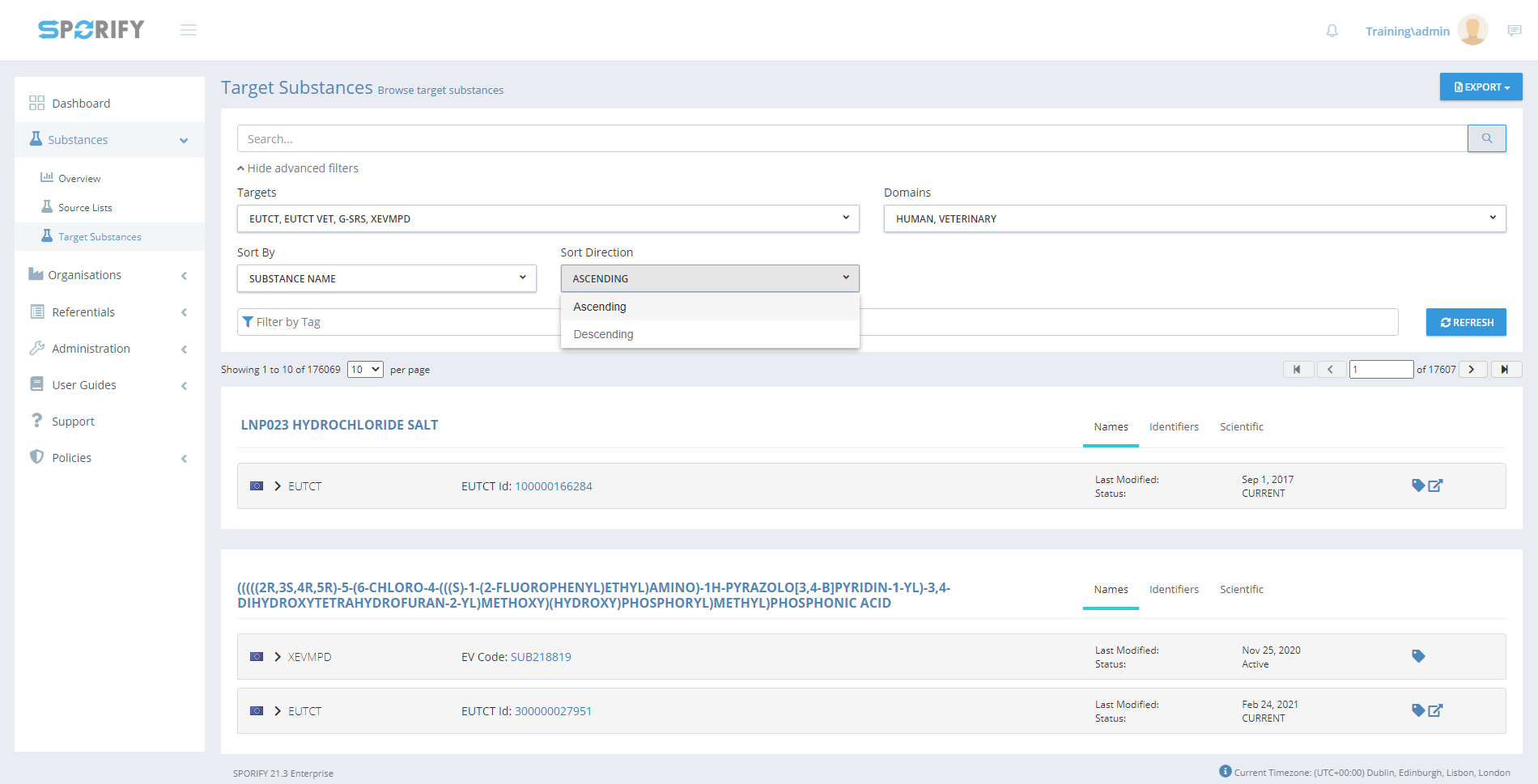This screenshot has width=1538, height=784.
Task: Go to next results page
Action: click(1472, 370)
